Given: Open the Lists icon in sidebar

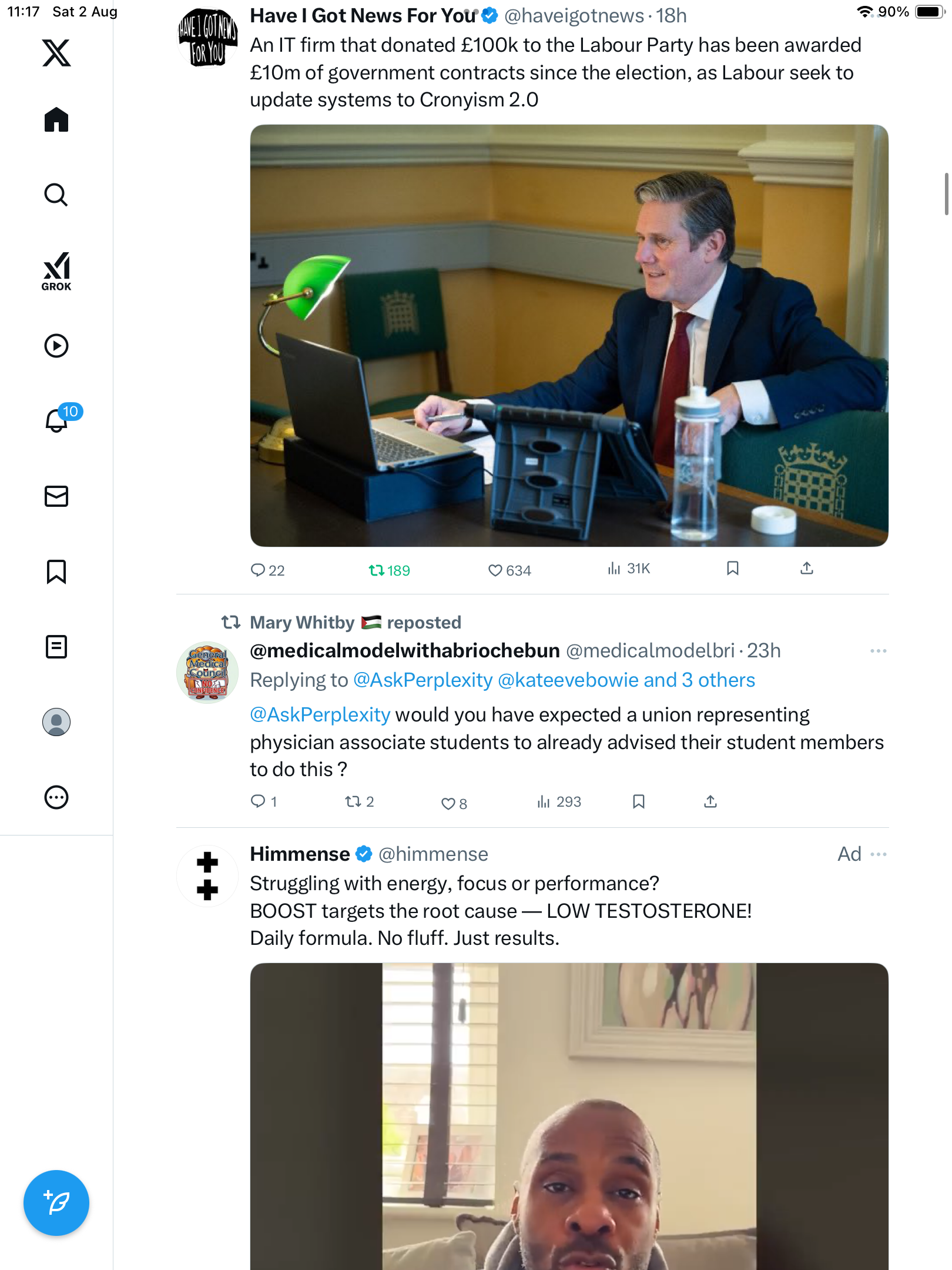Looking at the screenshot, I should pos(56,647).
